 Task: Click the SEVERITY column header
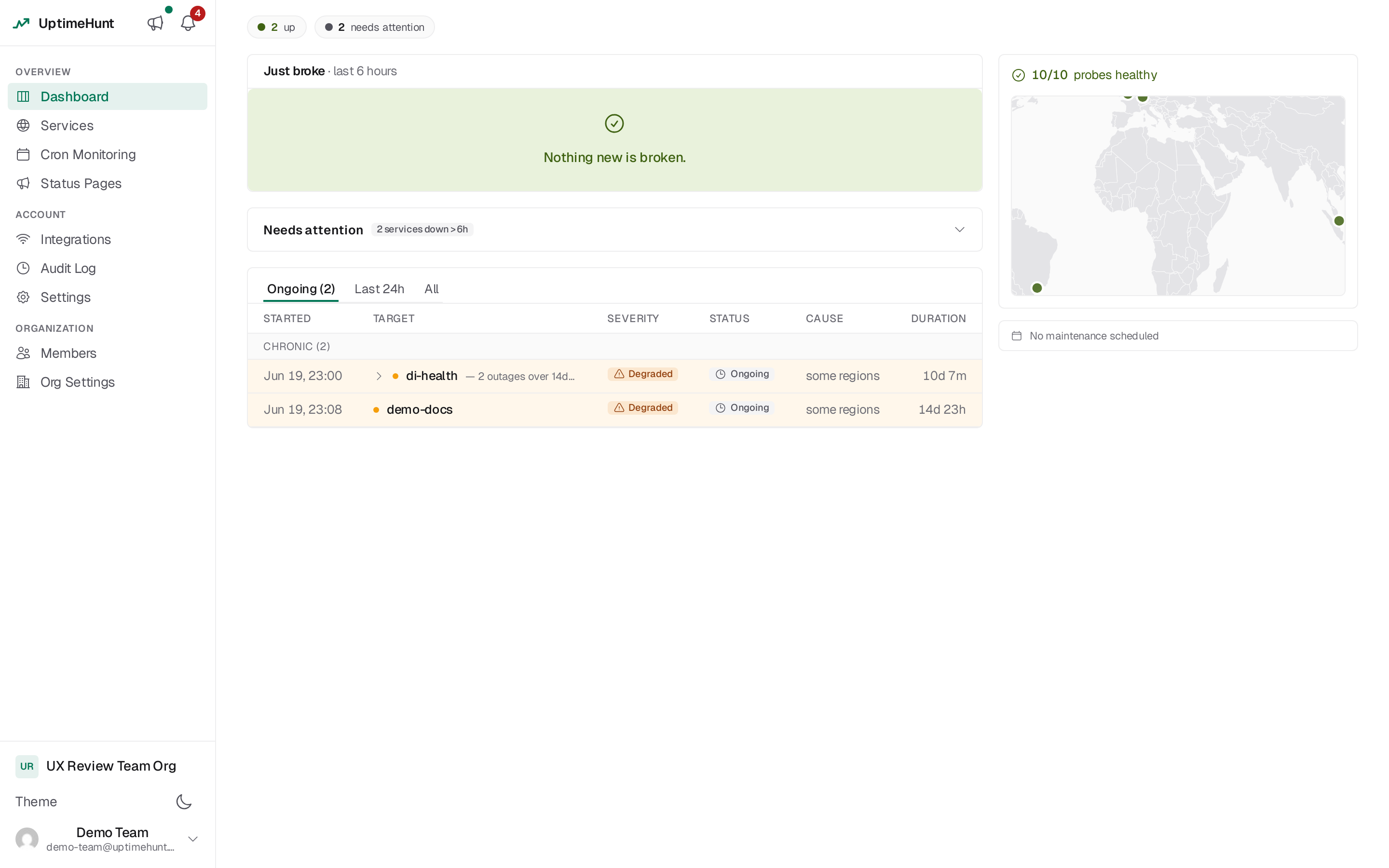pos(633,319)
